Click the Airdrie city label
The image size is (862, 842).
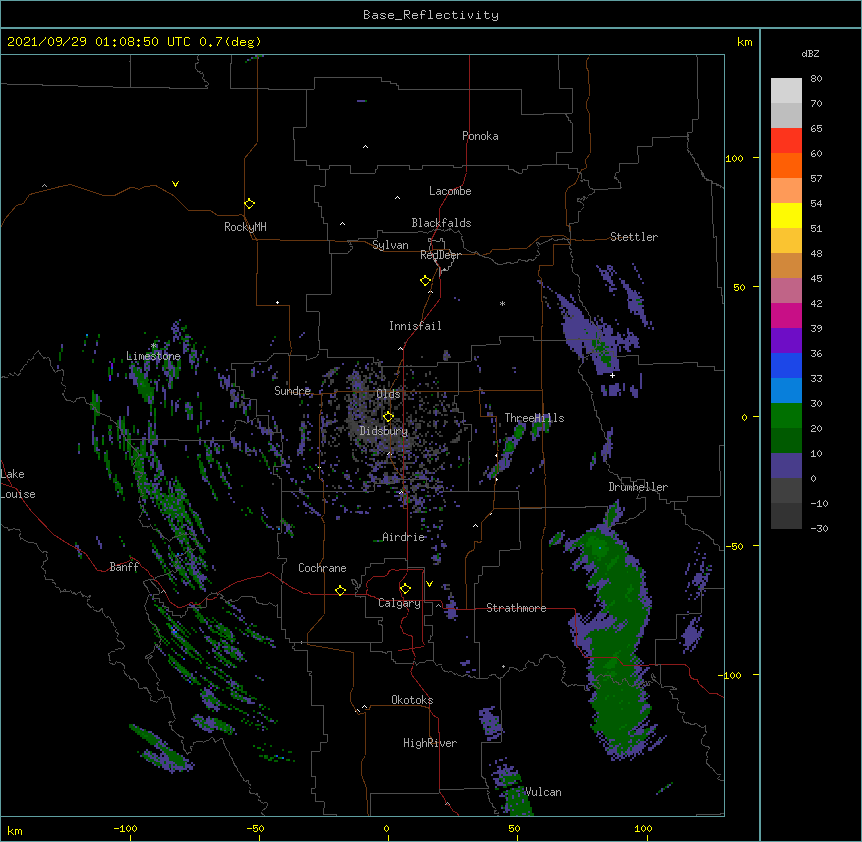tap(404, 537)
